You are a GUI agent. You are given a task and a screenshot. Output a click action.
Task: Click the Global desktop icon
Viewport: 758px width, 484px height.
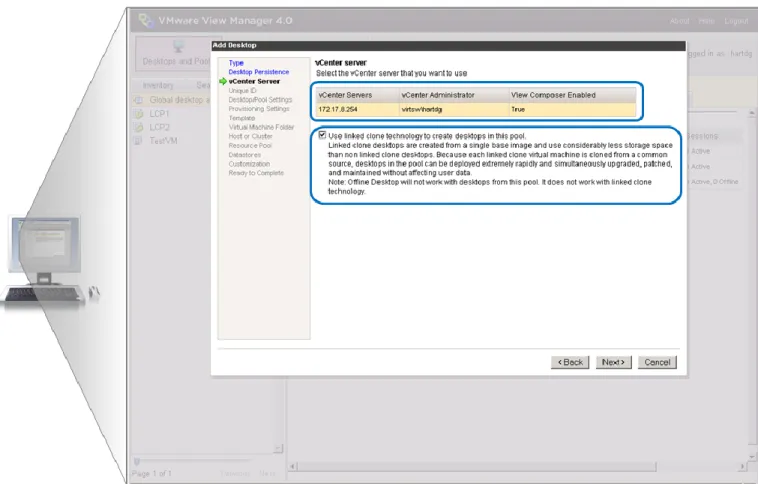coord(138,100)
